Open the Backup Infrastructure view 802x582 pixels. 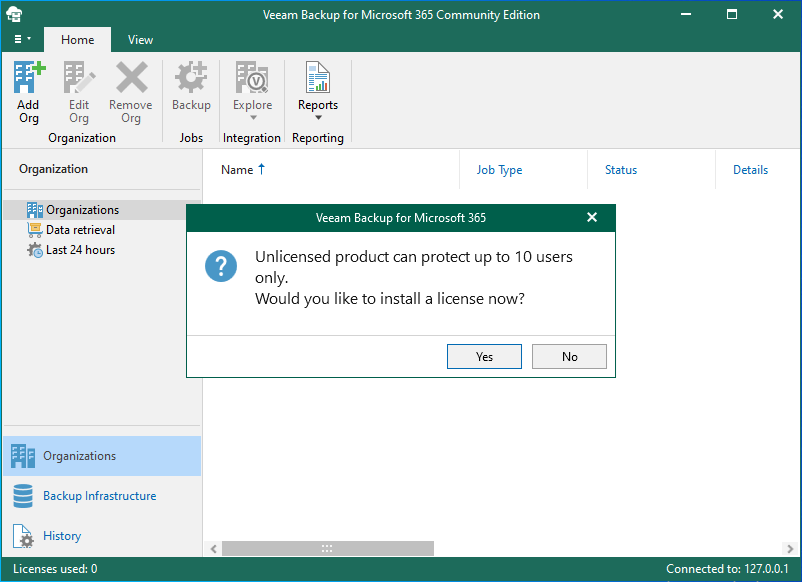tap(102, 496)
